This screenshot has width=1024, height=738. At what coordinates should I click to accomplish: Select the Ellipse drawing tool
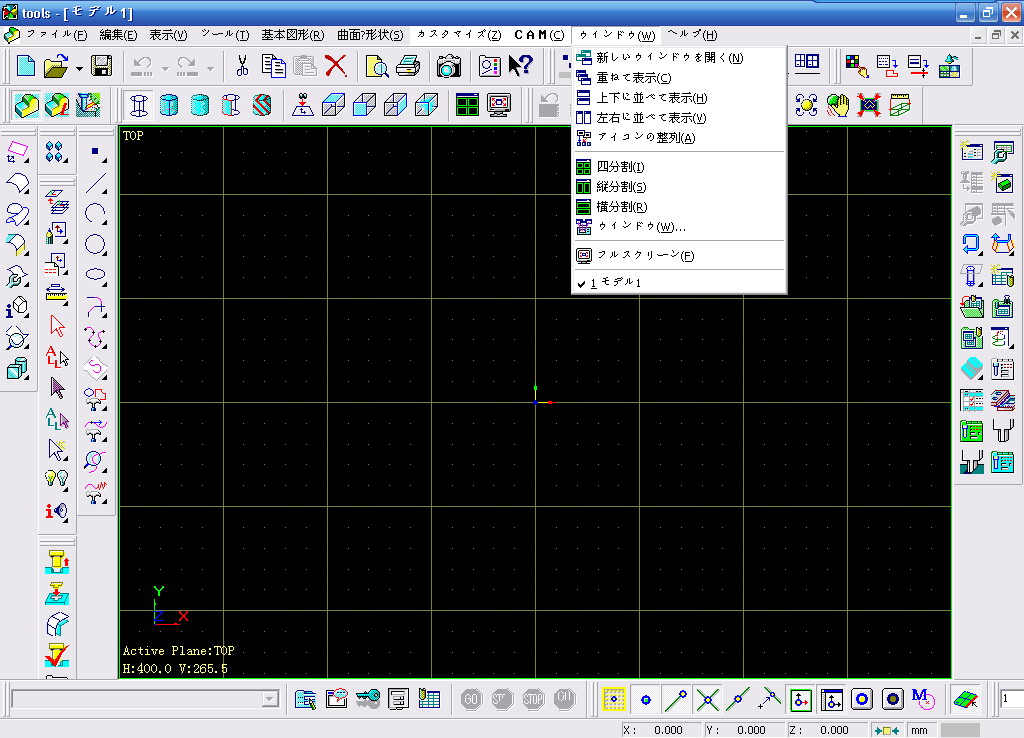(x=96, y=274)
